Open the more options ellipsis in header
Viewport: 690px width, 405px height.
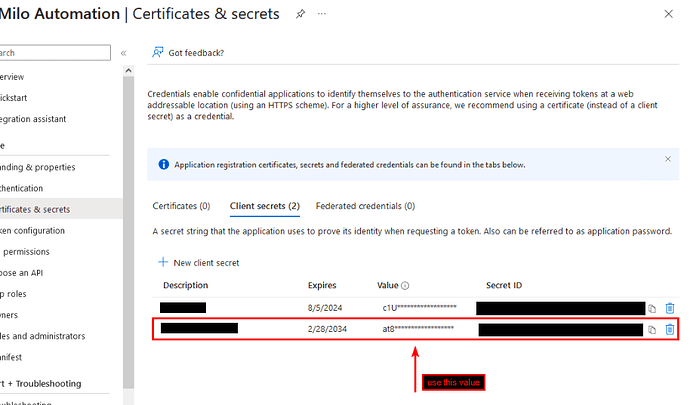[322, 14]
